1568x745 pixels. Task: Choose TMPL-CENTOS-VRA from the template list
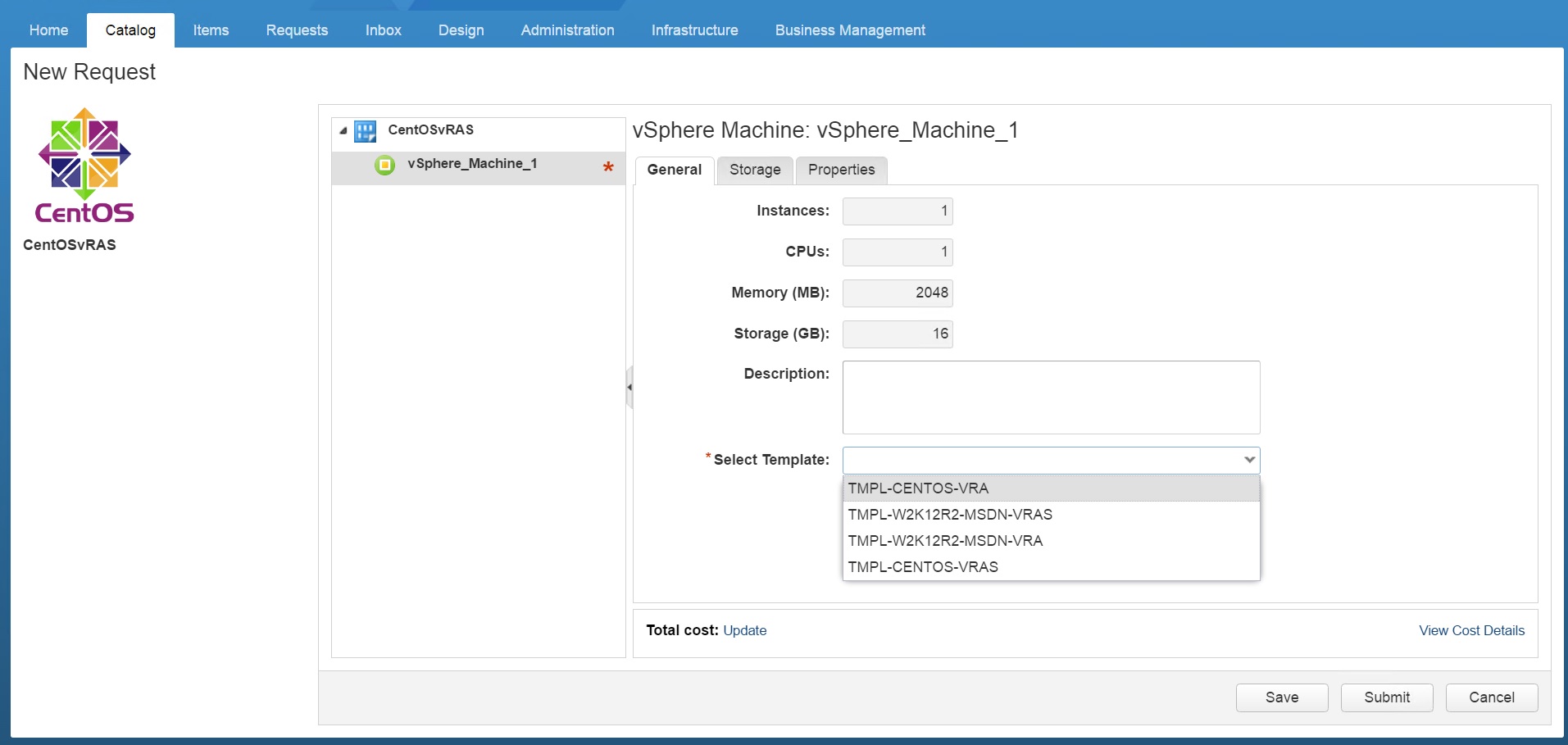pyautogui.click(x=1051, y=488)
